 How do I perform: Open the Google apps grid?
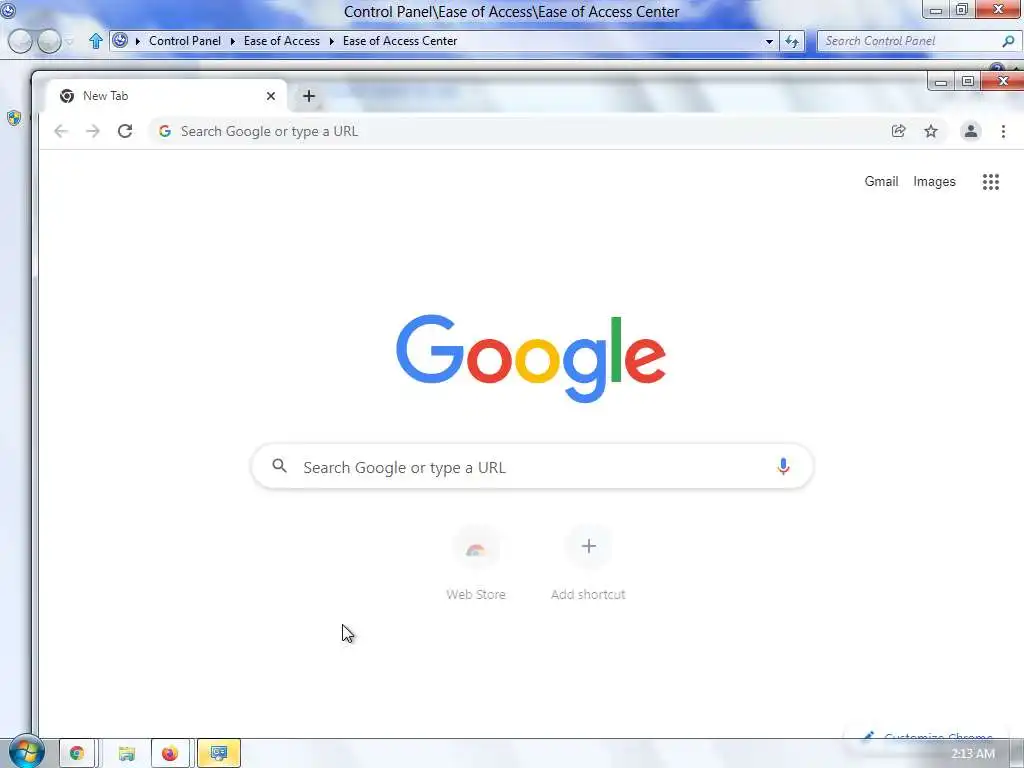point(991,182)
